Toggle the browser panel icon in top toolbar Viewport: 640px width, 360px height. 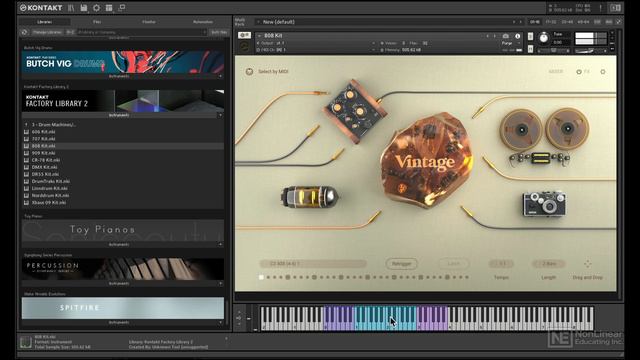point(71,8)
